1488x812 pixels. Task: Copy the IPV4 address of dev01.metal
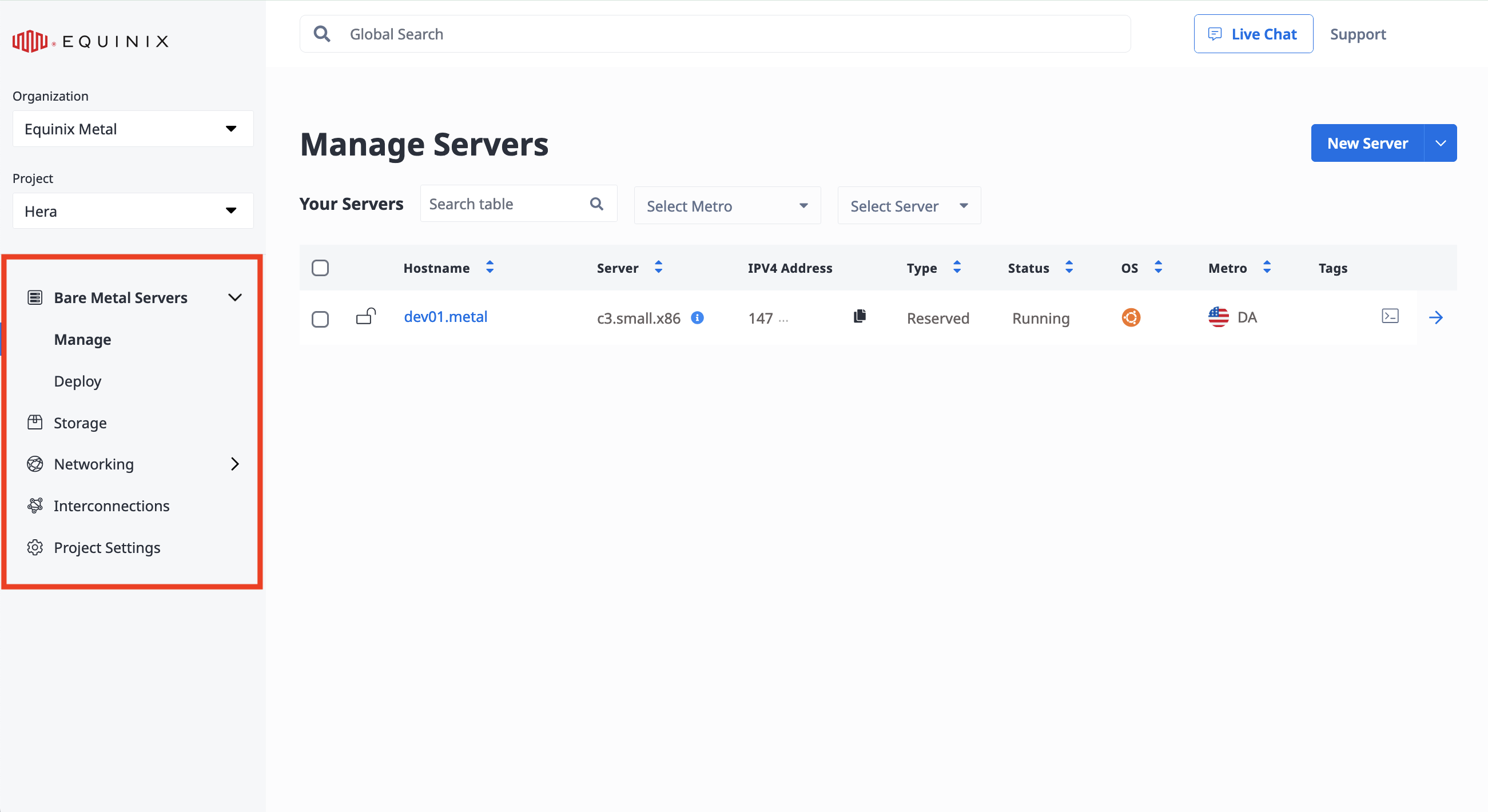(860, 316)
